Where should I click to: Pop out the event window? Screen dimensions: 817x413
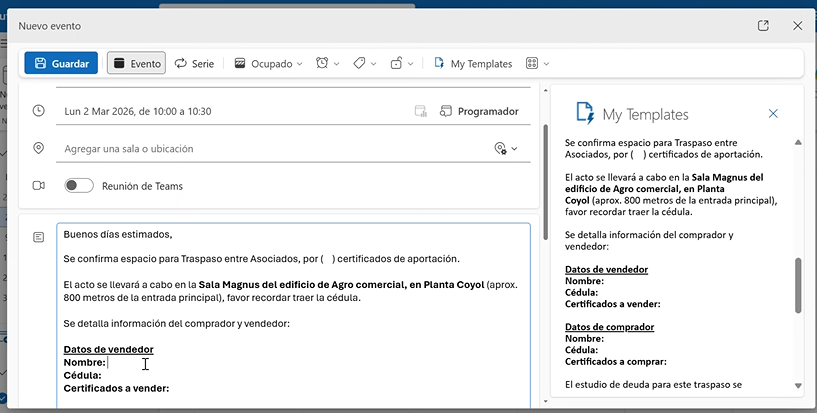tap(763, 25)
